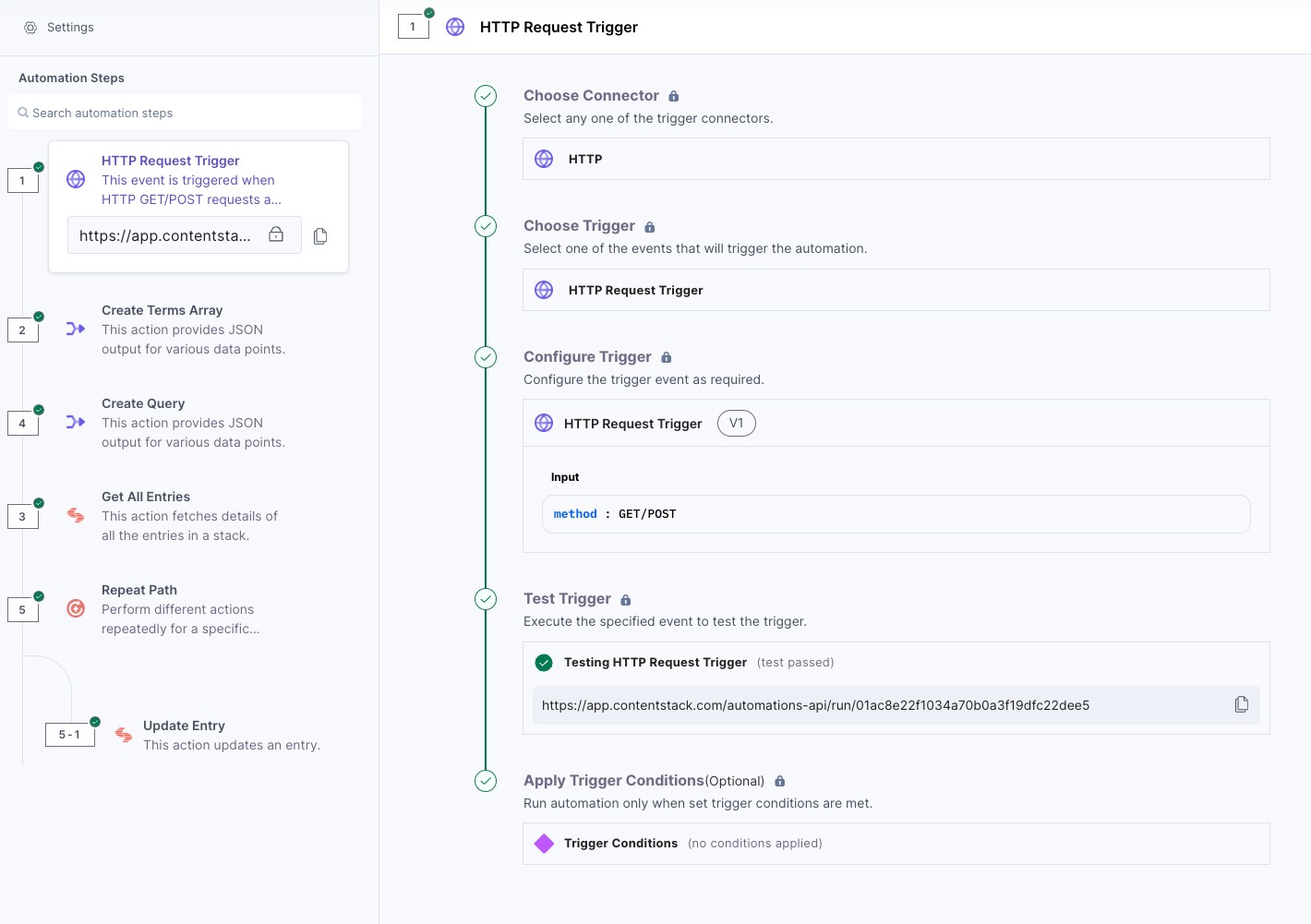Click the Apply Trigger Conditions checkmark circle
Screen dimensions: 1311x924
tap(486, 781)
